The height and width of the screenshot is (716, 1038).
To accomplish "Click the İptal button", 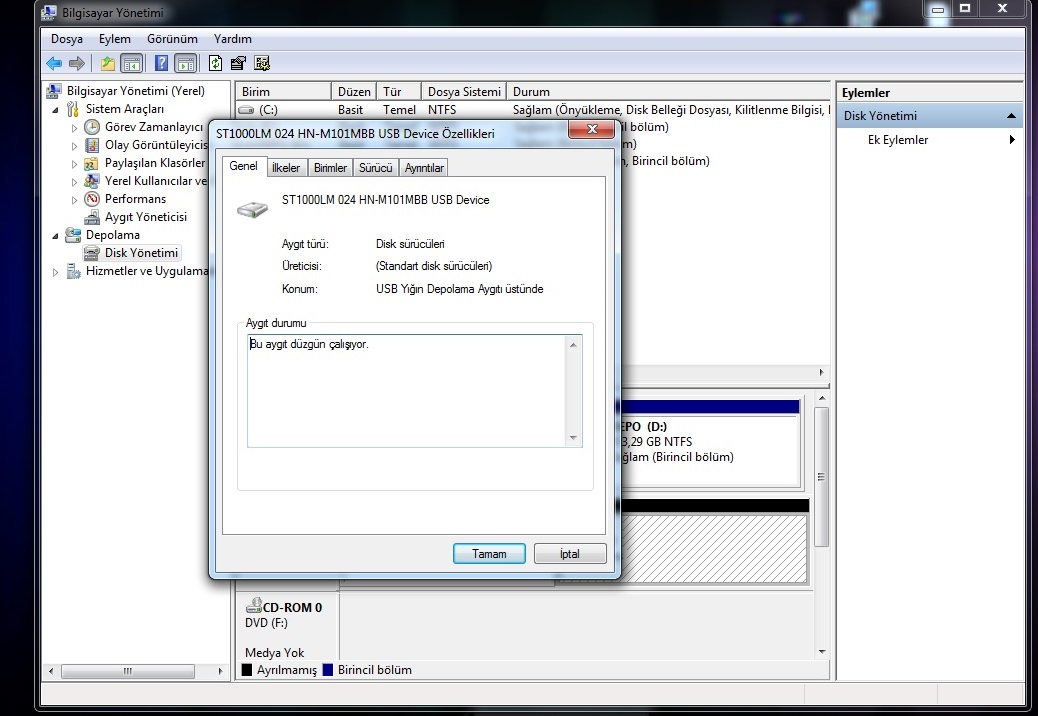I will coord(570,554).
